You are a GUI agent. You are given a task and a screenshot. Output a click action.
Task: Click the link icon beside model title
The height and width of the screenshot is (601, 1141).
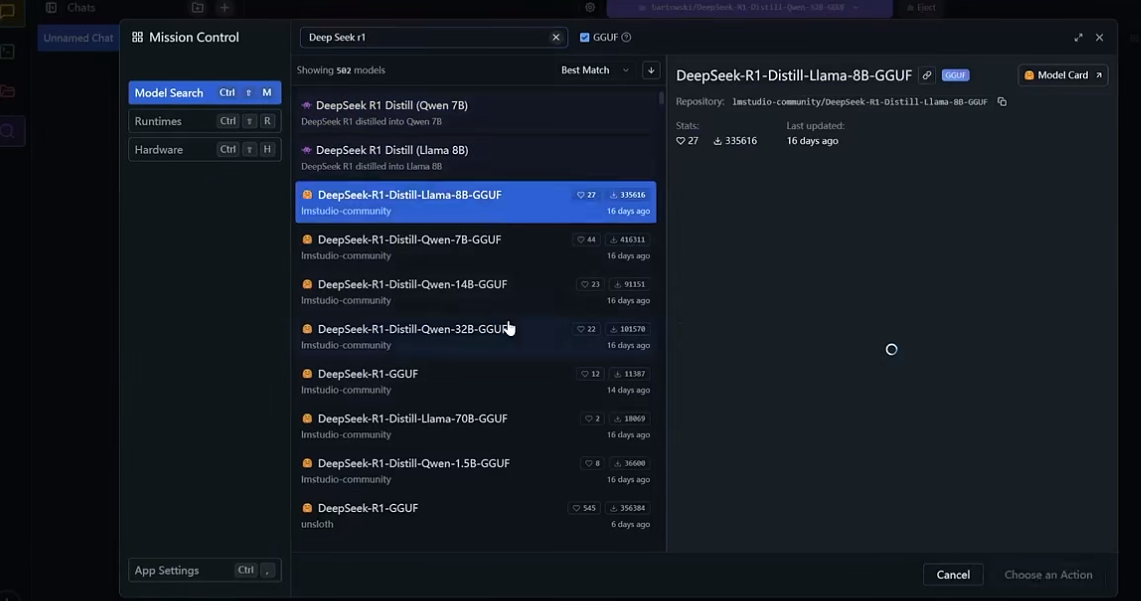click(x=927, y=75)
